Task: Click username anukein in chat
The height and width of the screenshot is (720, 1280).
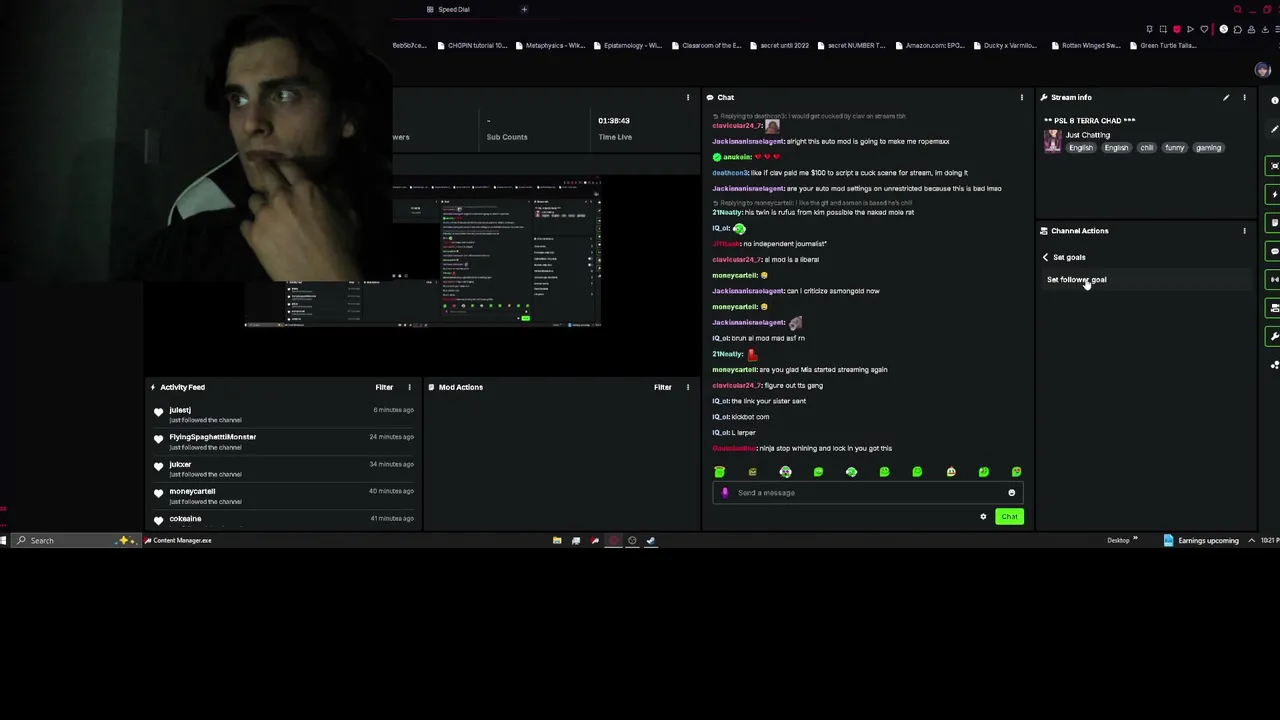Action: tap(736, 157)
